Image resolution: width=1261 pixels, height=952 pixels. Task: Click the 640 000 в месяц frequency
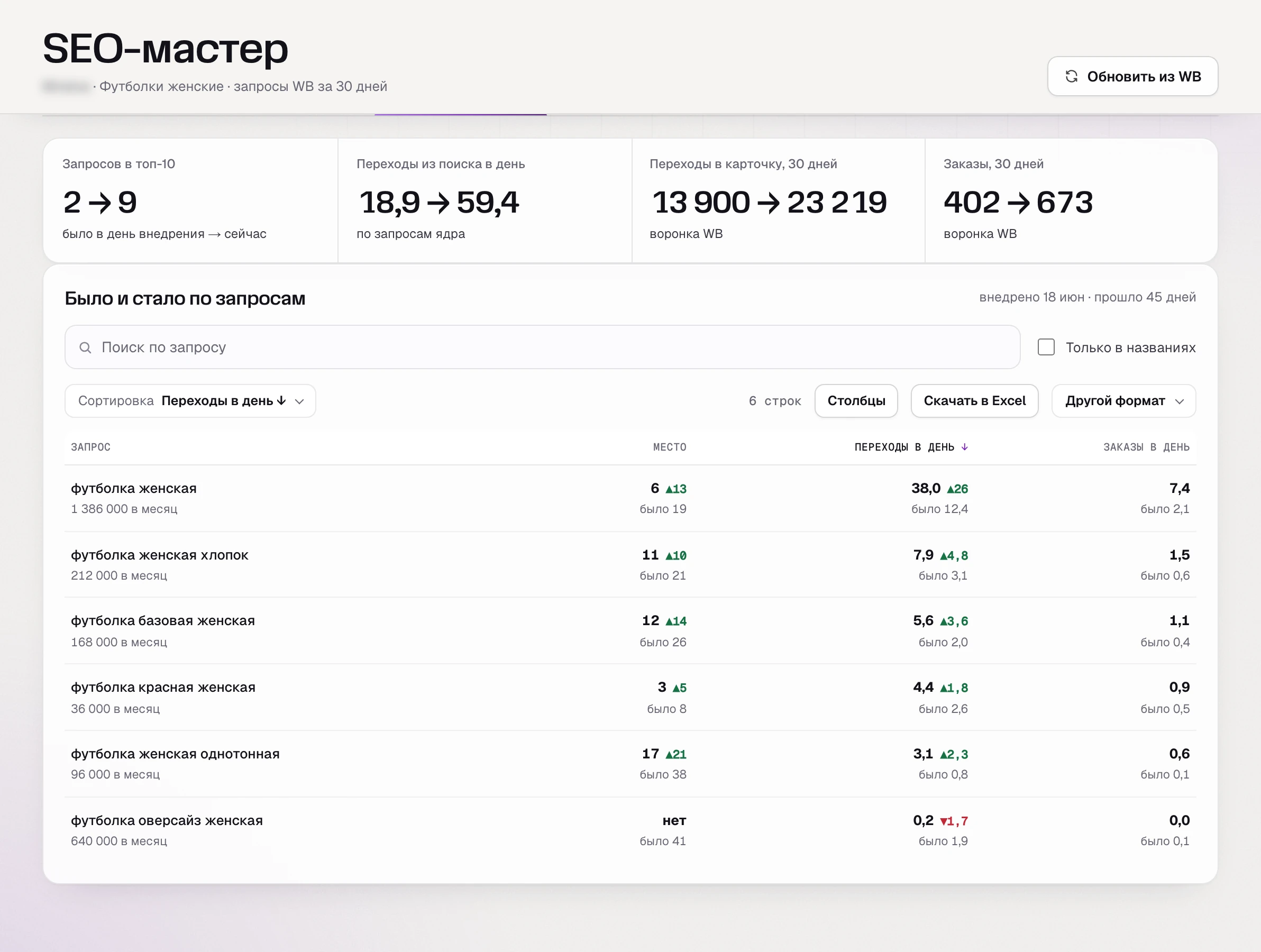point(119,841)
